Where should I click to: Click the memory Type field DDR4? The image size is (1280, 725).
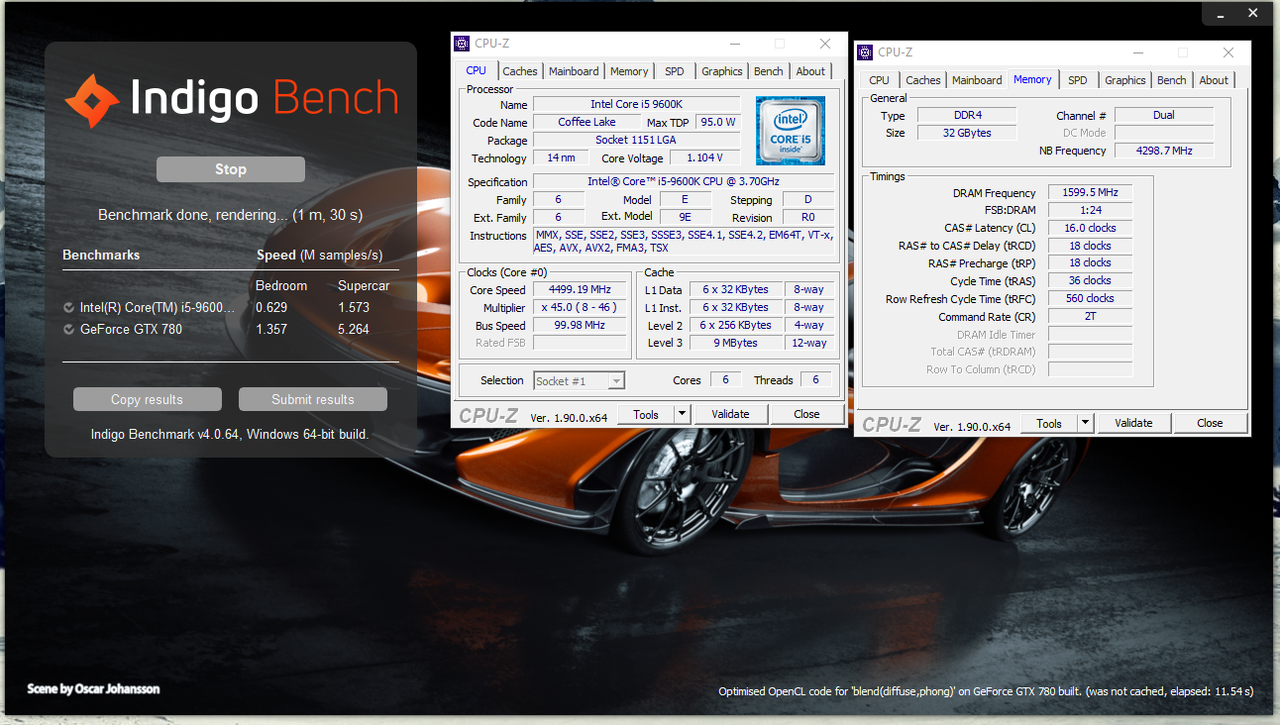point(968,115)
